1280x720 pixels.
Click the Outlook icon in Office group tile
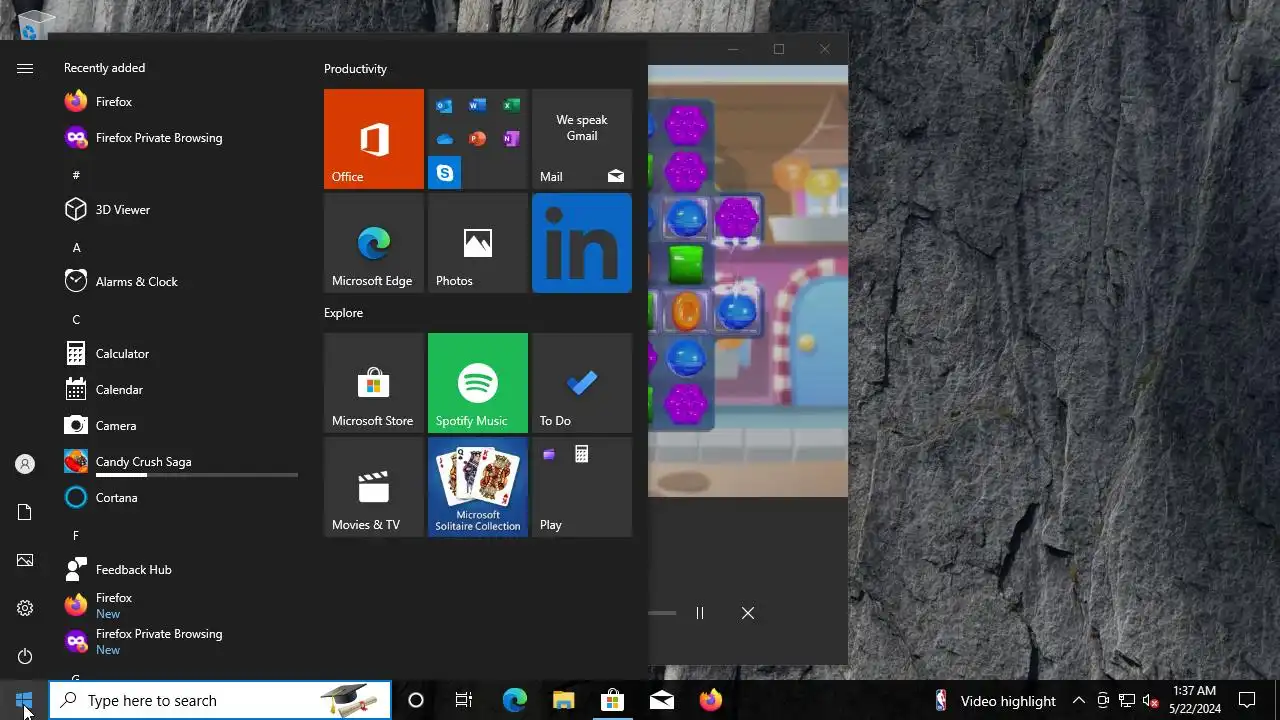point(444,106)
